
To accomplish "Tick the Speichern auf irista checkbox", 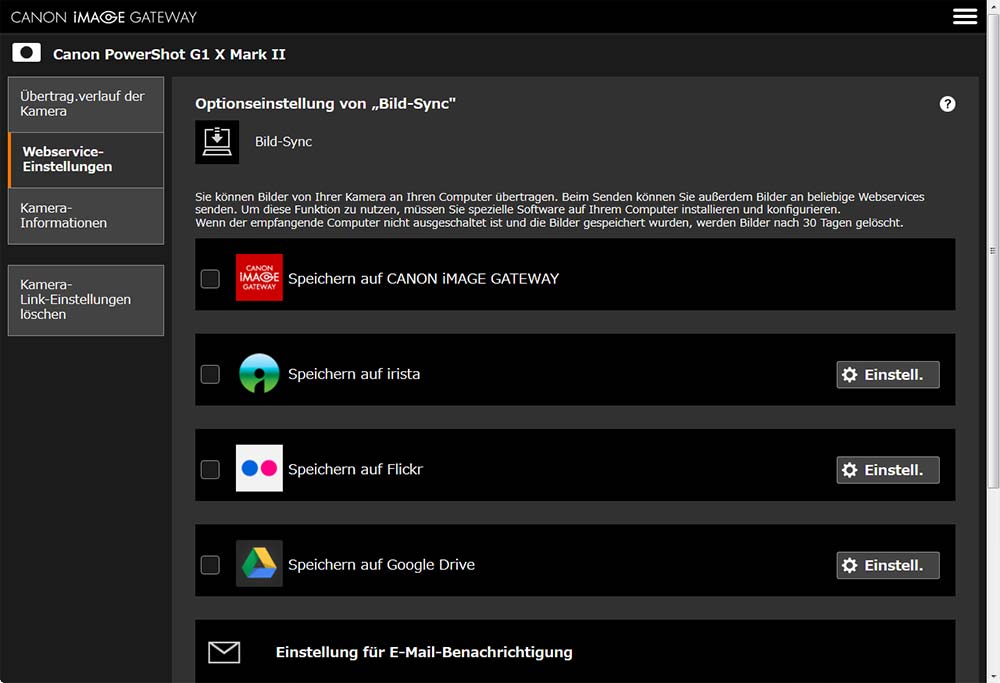I will pos(210,374).
